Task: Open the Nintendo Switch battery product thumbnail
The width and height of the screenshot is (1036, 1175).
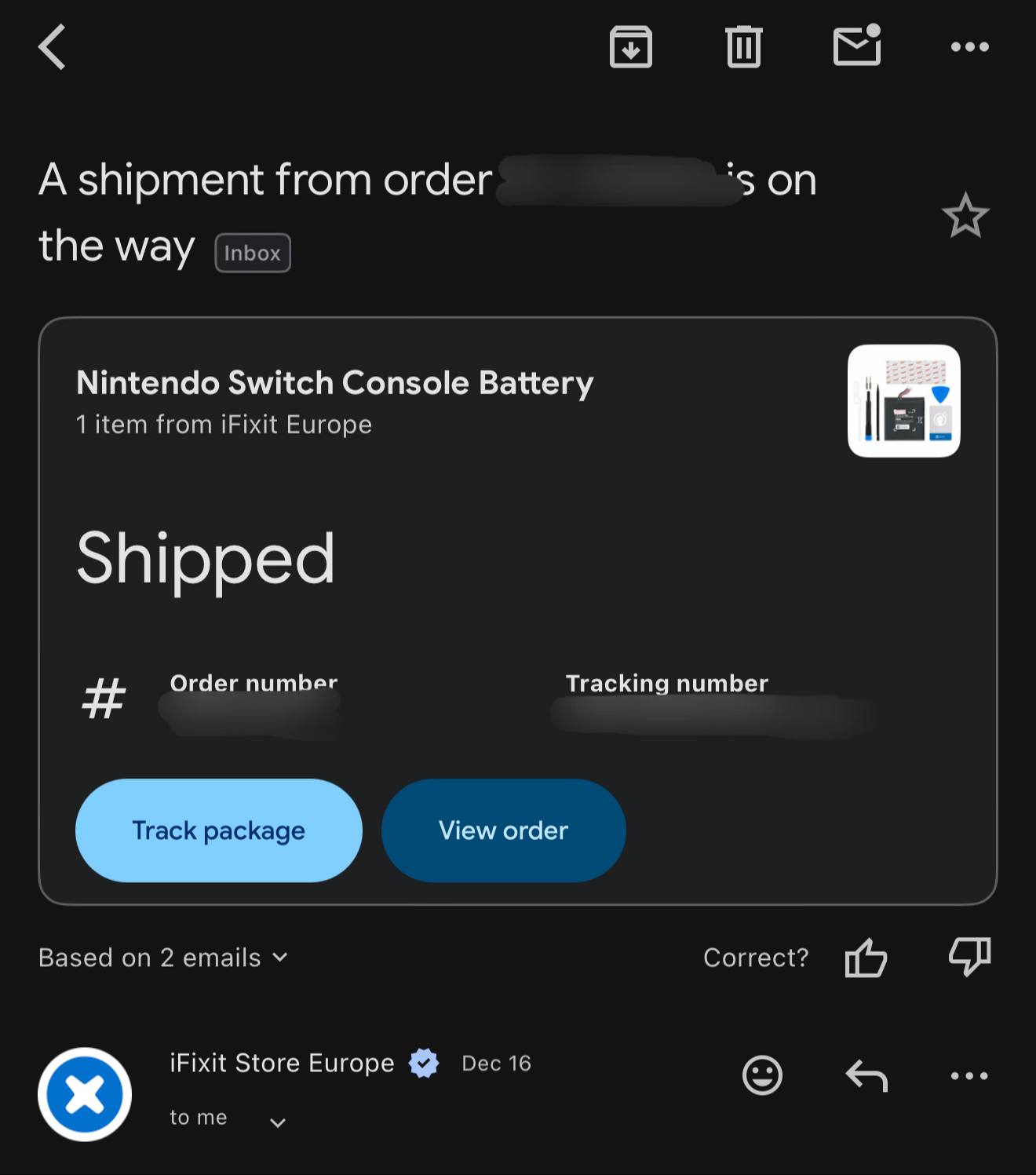Action: [x=903, y=401]
